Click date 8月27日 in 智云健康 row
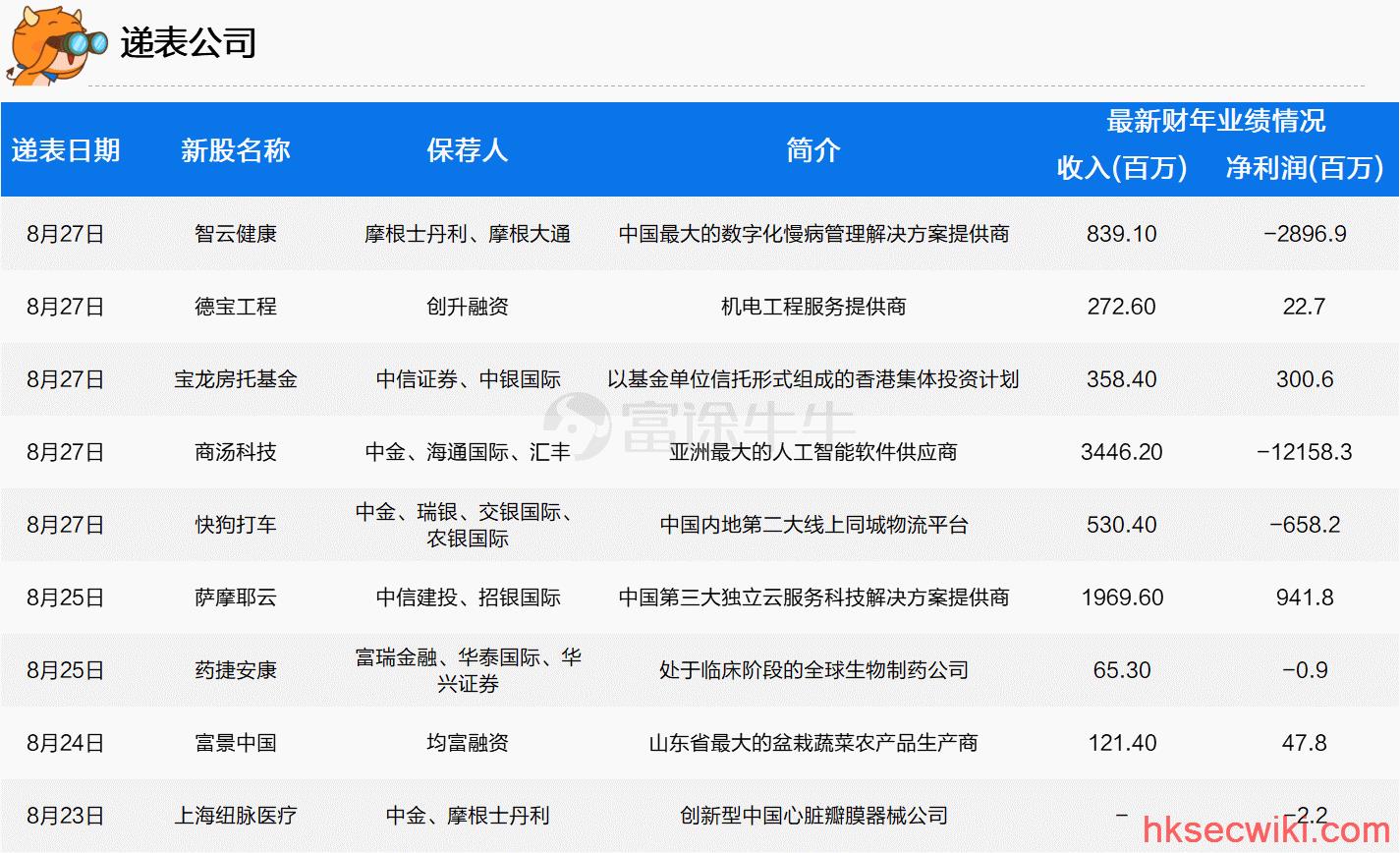The image size is (1400, 853). click(66, 234)
